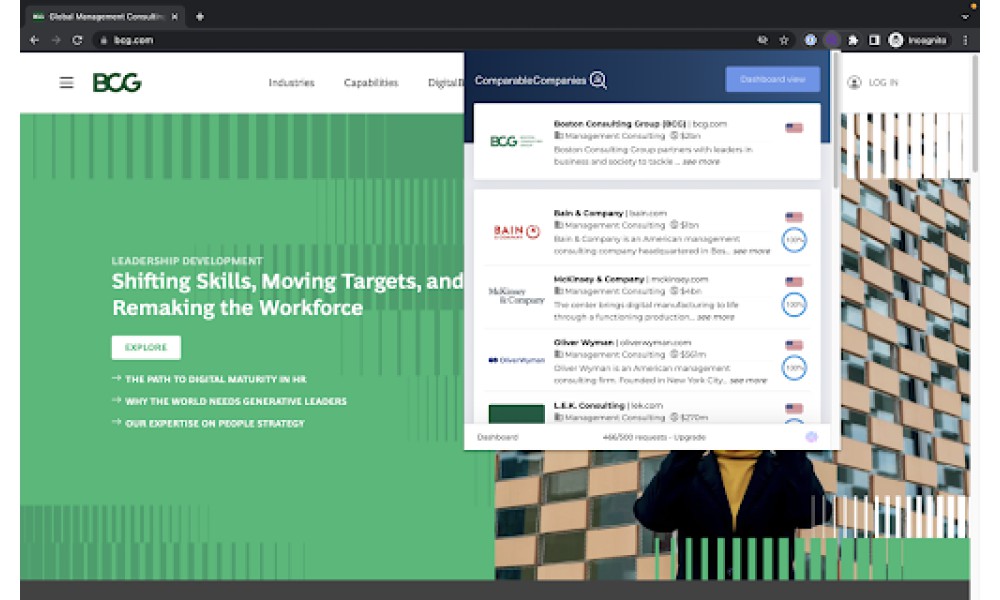The image size is (1000, 600).
Task: Open a new tab with the plus button
Action: pyautogui.click(x=200, y=17)
